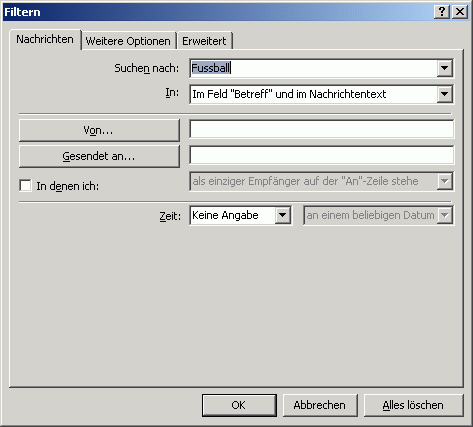
Task: Close the Filtern dialog with X
Action: pos(460,12)
